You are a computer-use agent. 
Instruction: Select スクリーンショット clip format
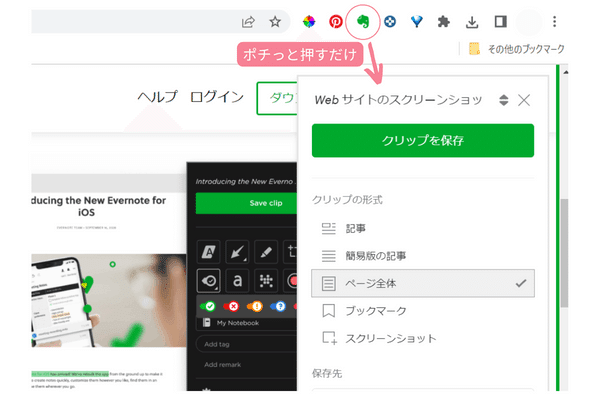[423, 338]
